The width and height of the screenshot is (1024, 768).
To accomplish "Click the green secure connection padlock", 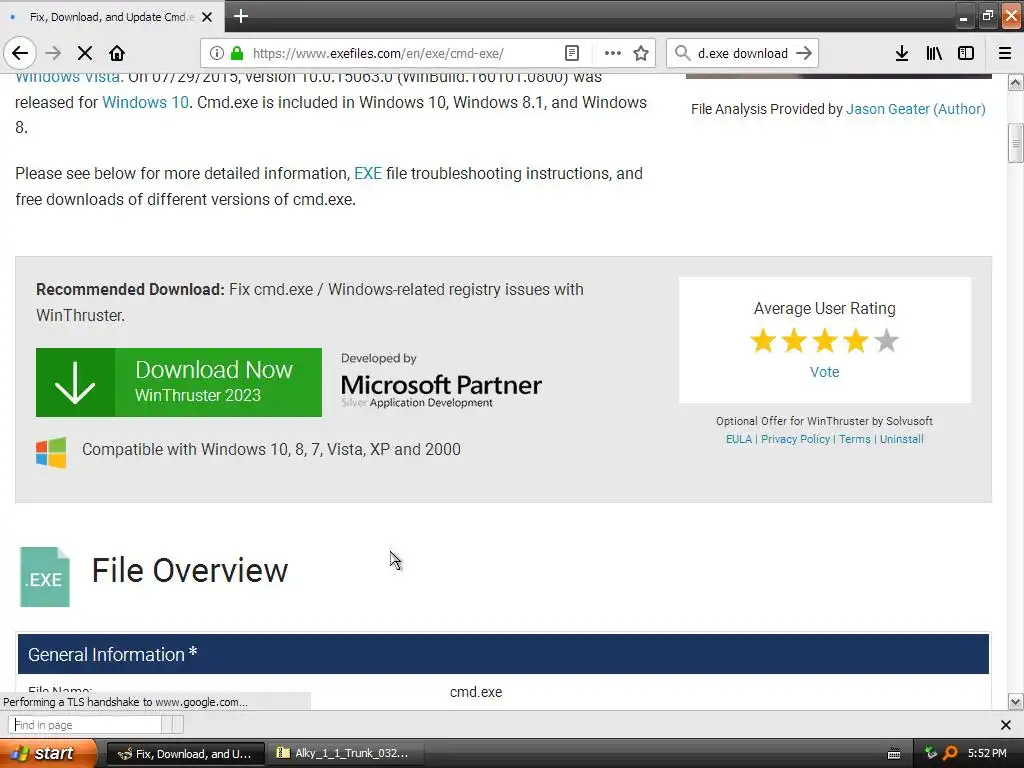I will (237, 53).
